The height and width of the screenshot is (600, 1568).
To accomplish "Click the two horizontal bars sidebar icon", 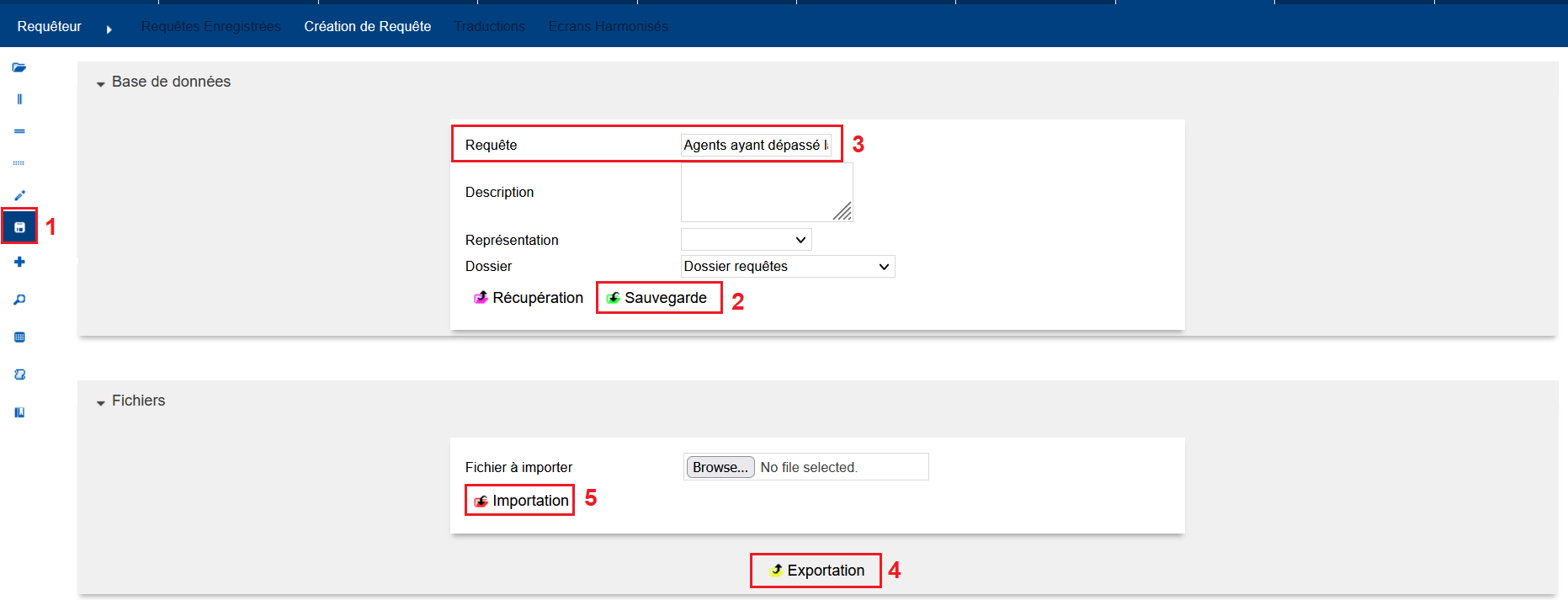I will click(19, 131).
